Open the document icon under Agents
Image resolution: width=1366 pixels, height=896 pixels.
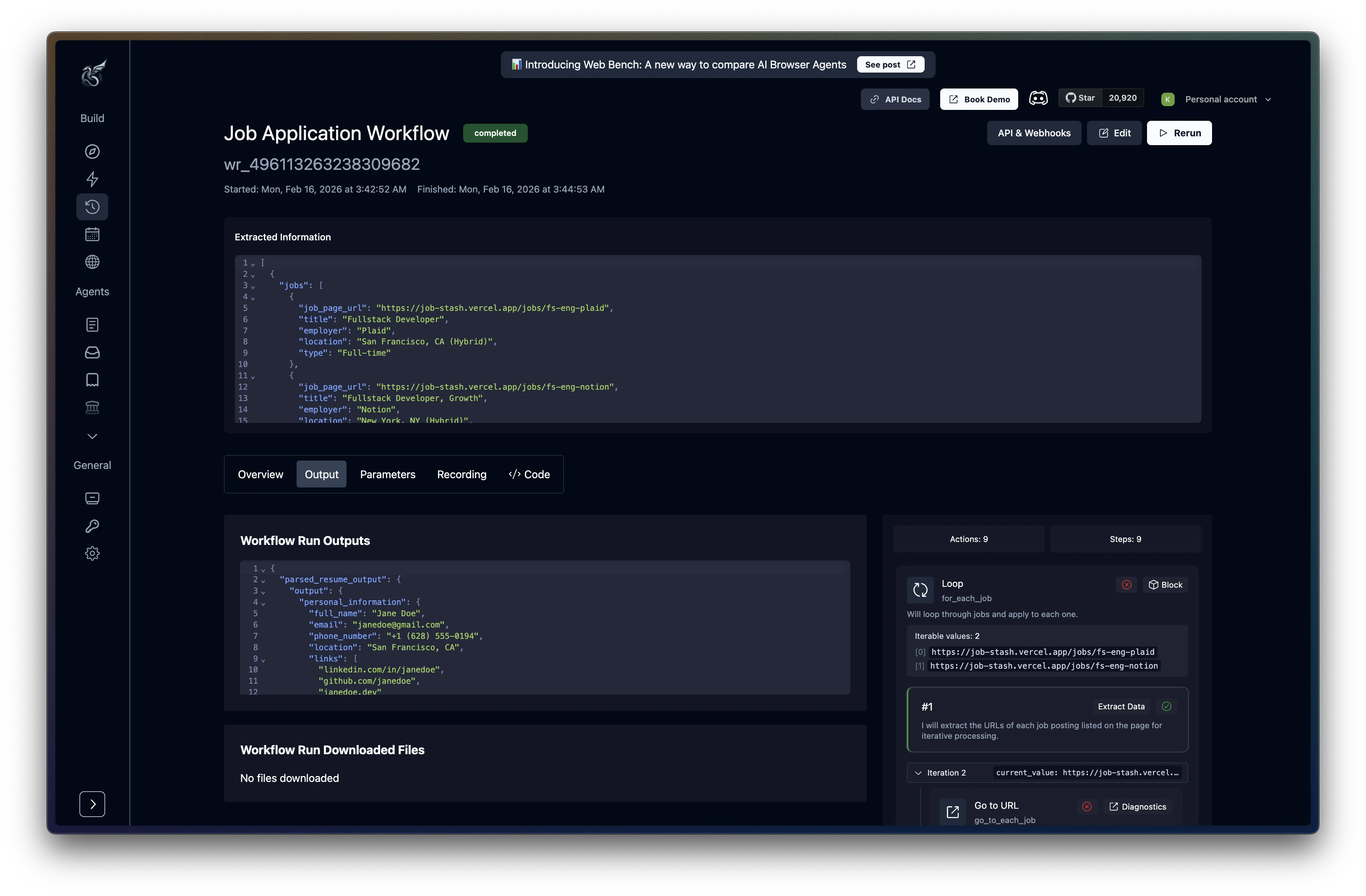coord(92,324)
